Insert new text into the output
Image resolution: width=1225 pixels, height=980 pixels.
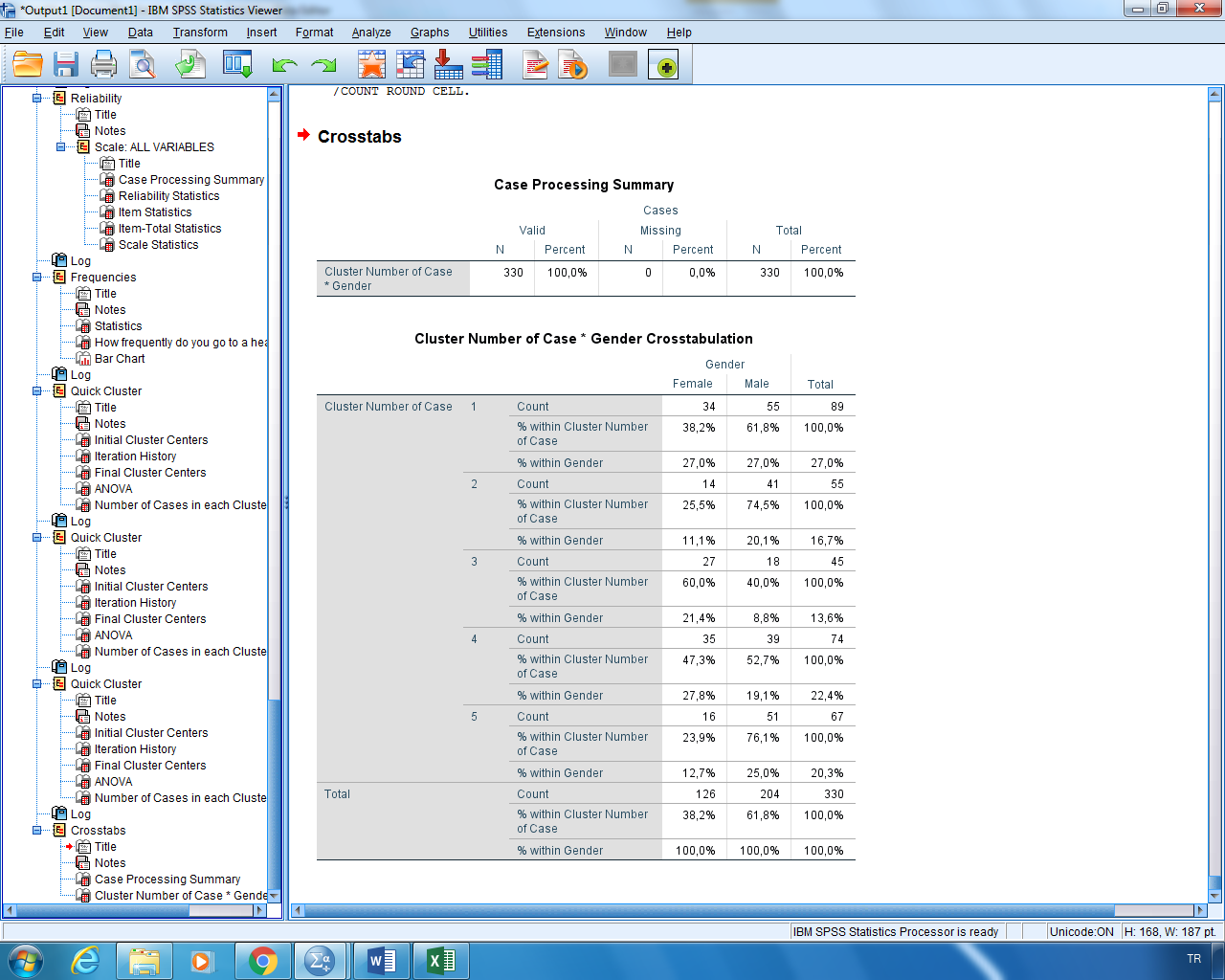(533, 64)
